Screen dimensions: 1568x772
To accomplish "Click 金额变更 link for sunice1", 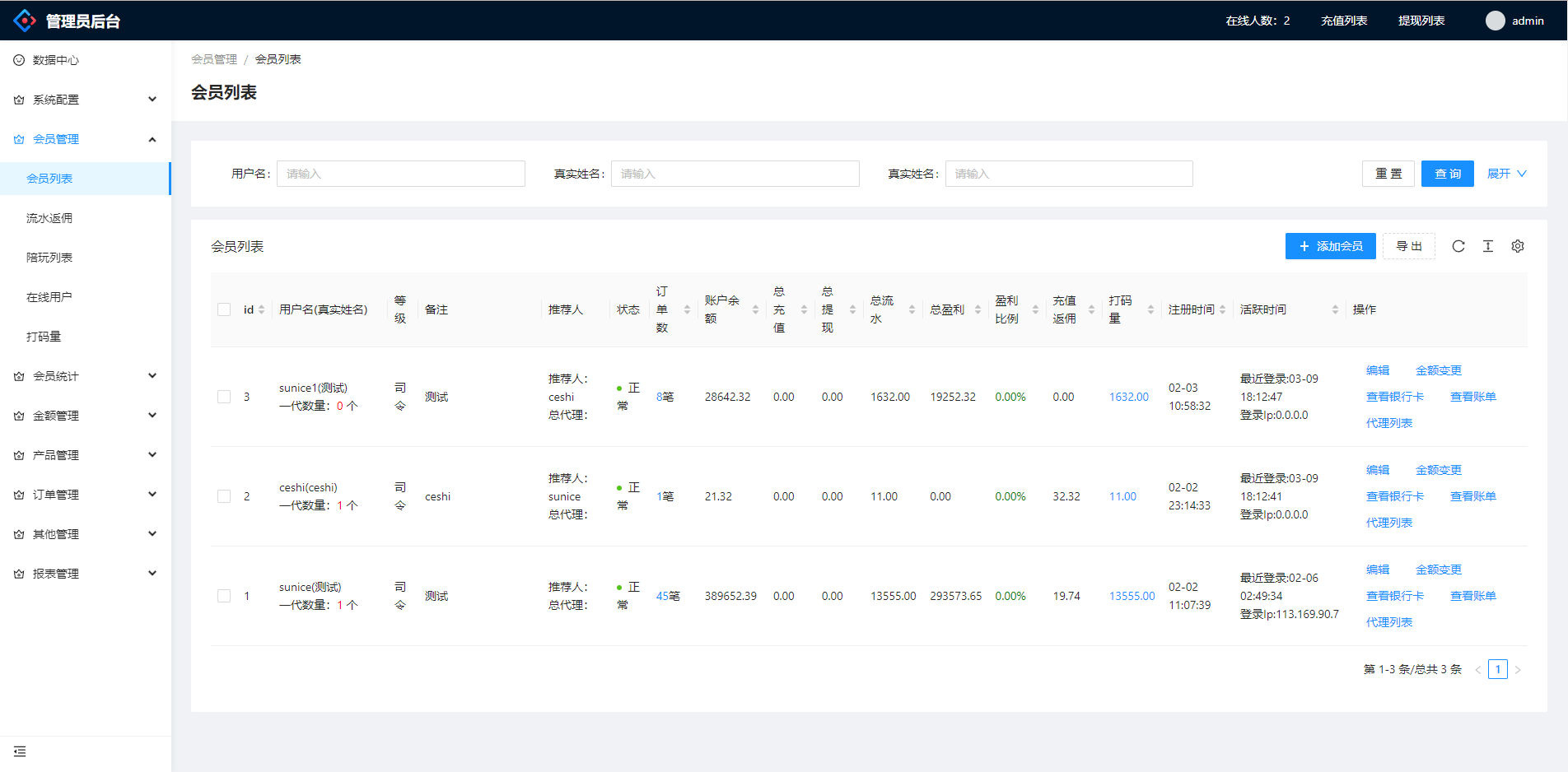I will pos(1438,370).
